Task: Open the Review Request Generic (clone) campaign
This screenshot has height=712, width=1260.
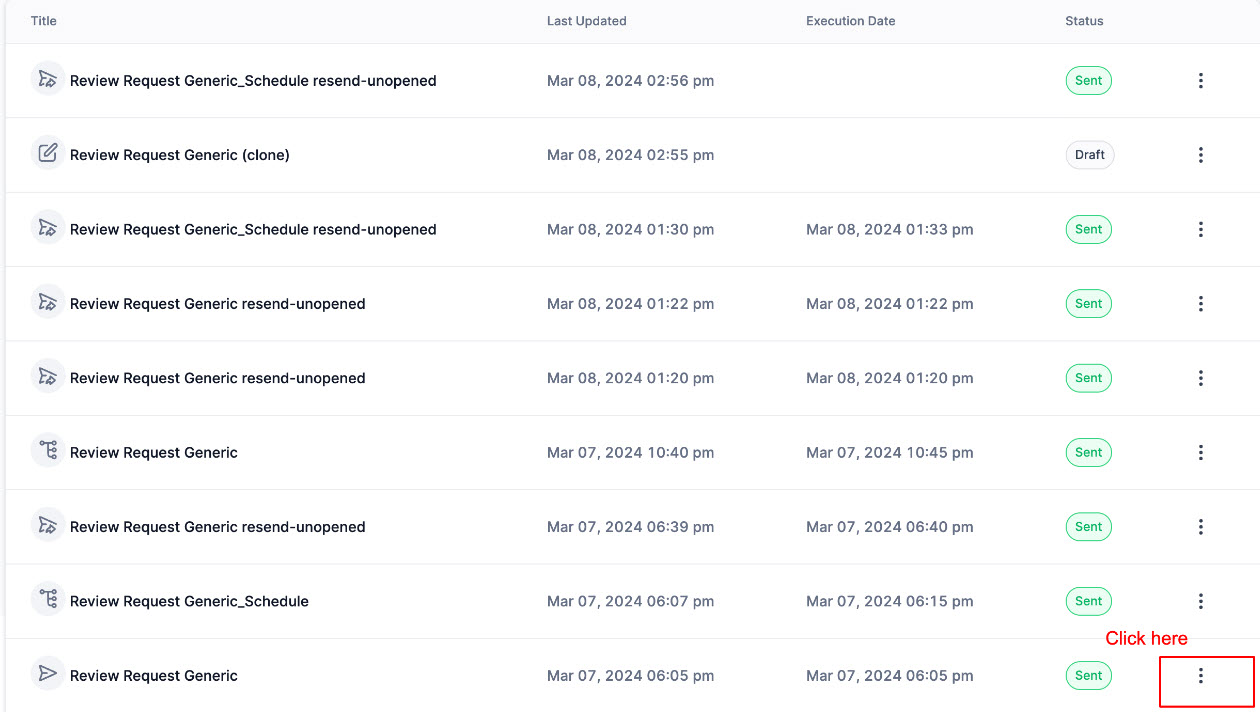Action: (180, 155)
